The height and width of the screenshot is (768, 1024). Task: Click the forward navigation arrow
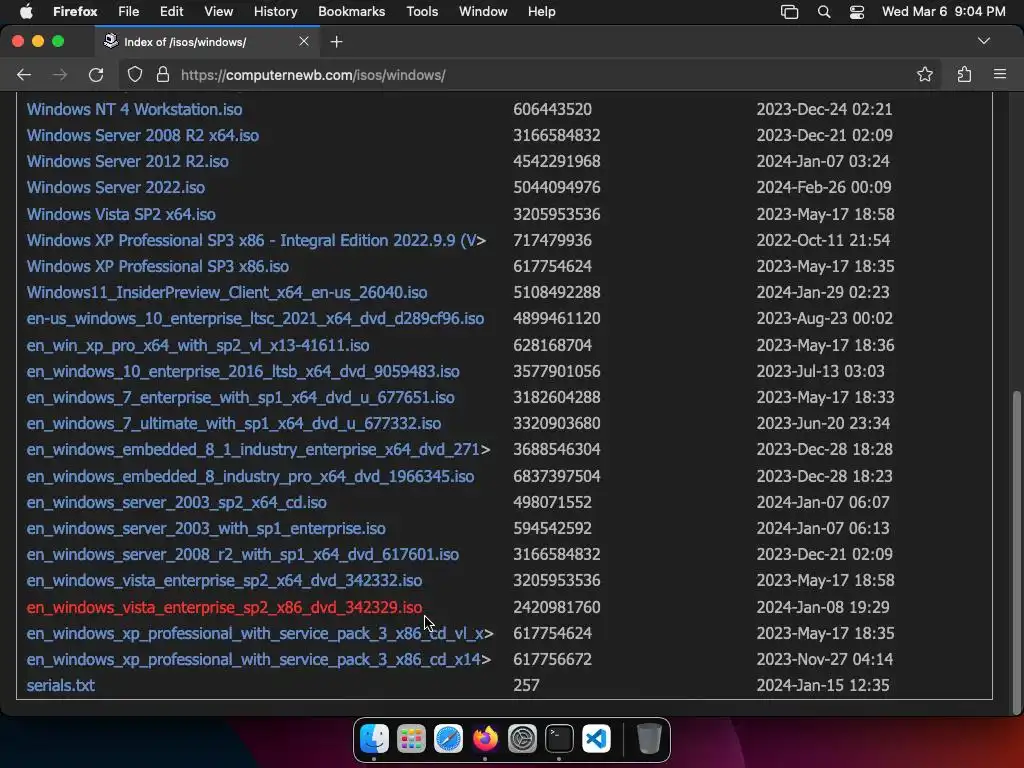point(59,74)
